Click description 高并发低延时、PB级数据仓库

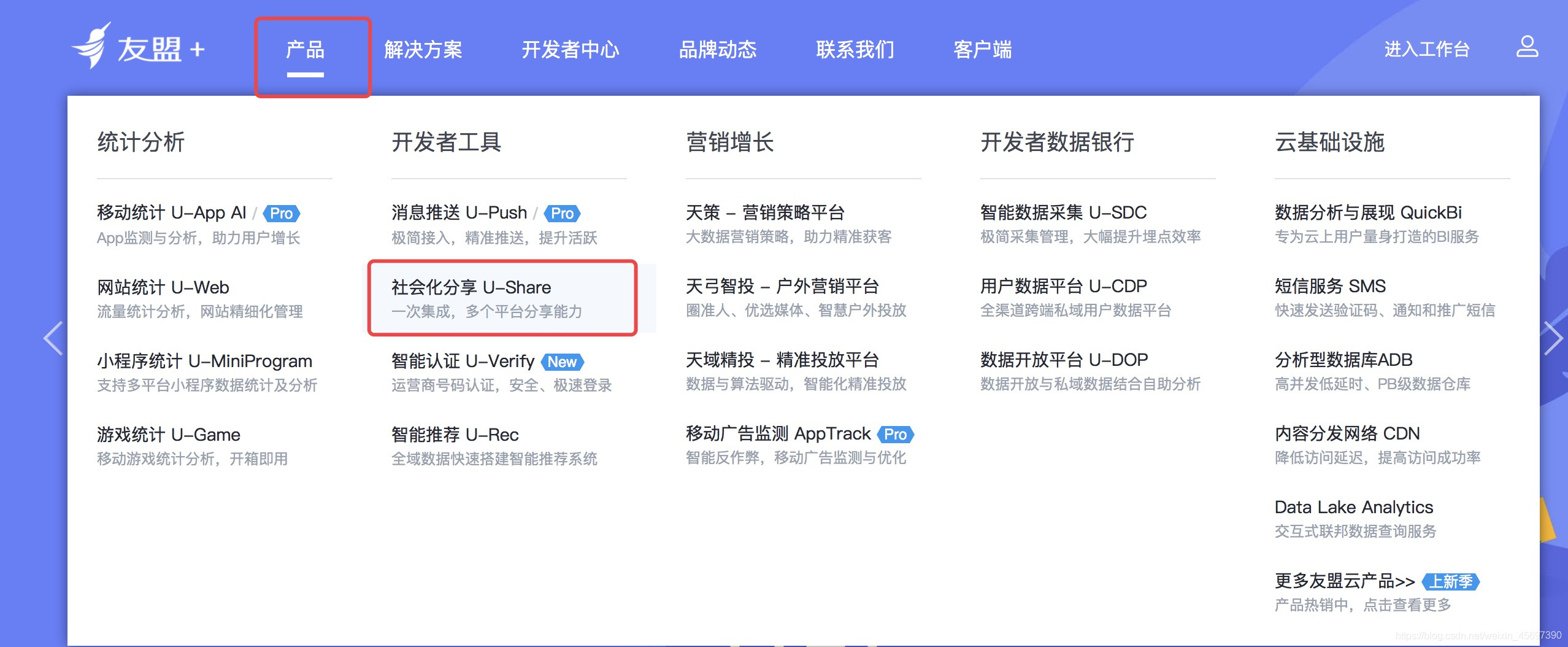(x=1373, y=384)
